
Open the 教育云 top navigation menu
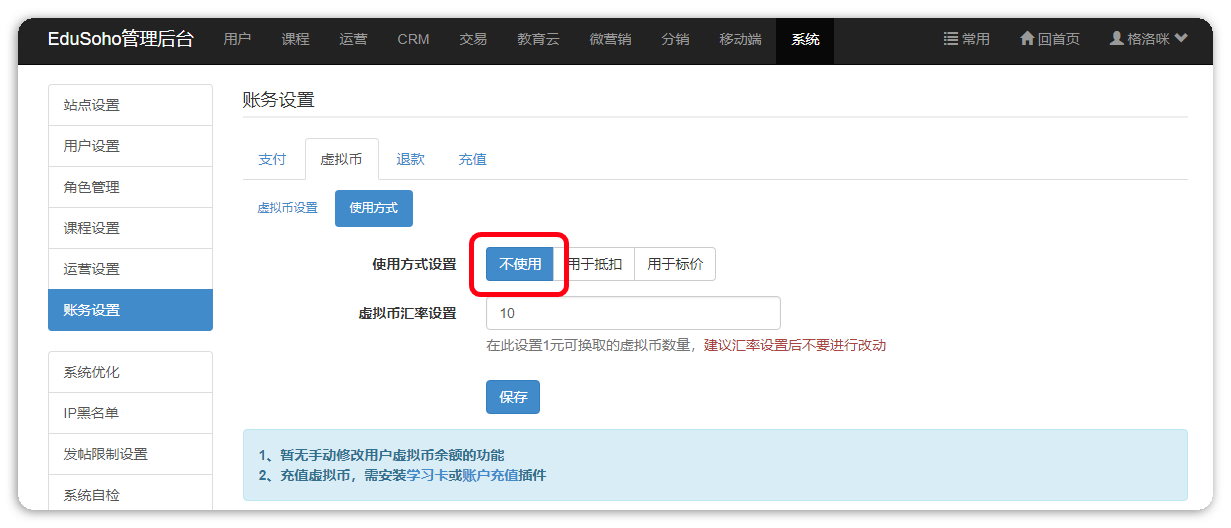pos(538,39)
